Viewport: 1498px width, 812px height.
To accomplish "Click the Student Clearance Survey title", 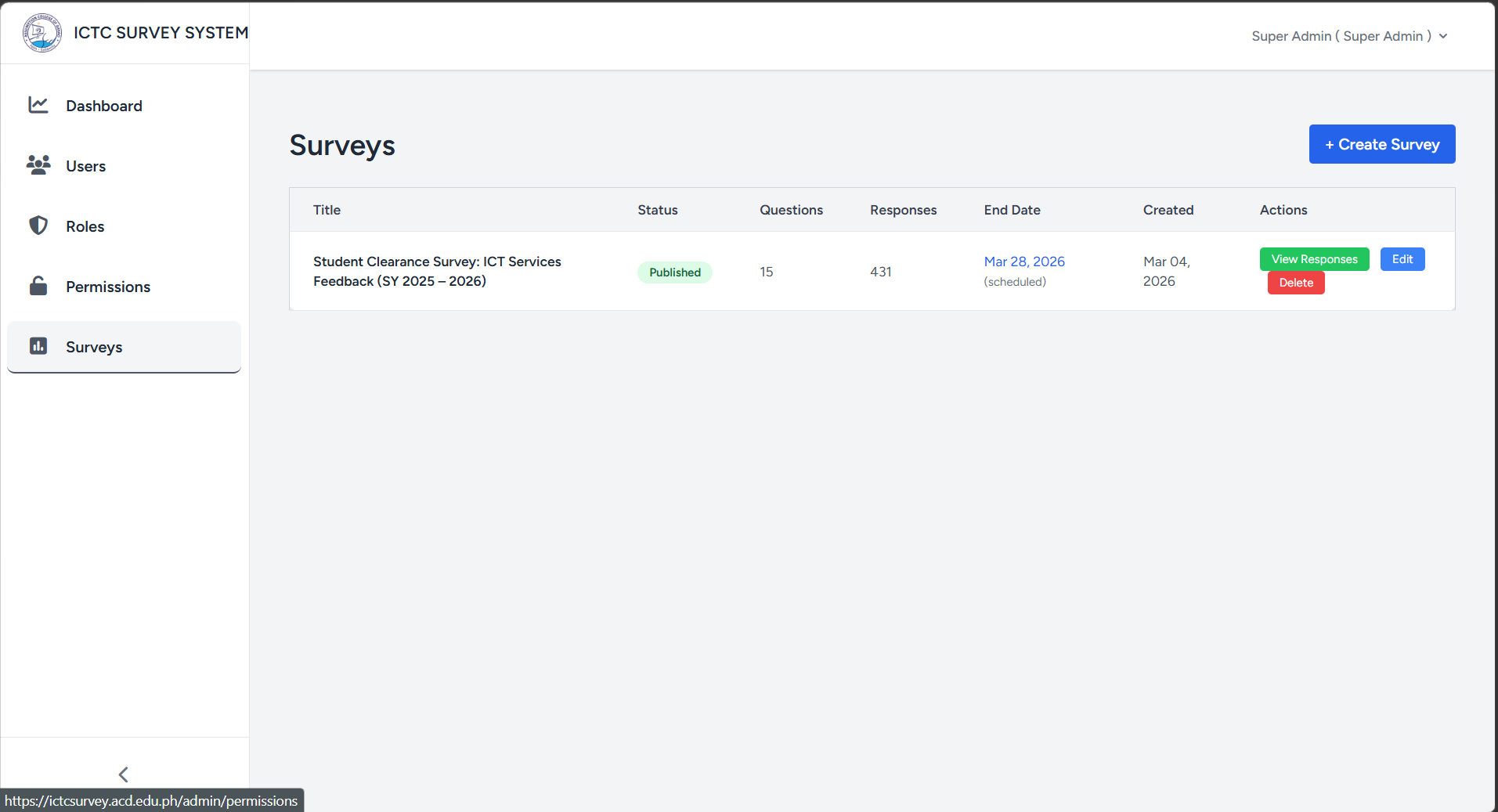I will coord(437,271).
